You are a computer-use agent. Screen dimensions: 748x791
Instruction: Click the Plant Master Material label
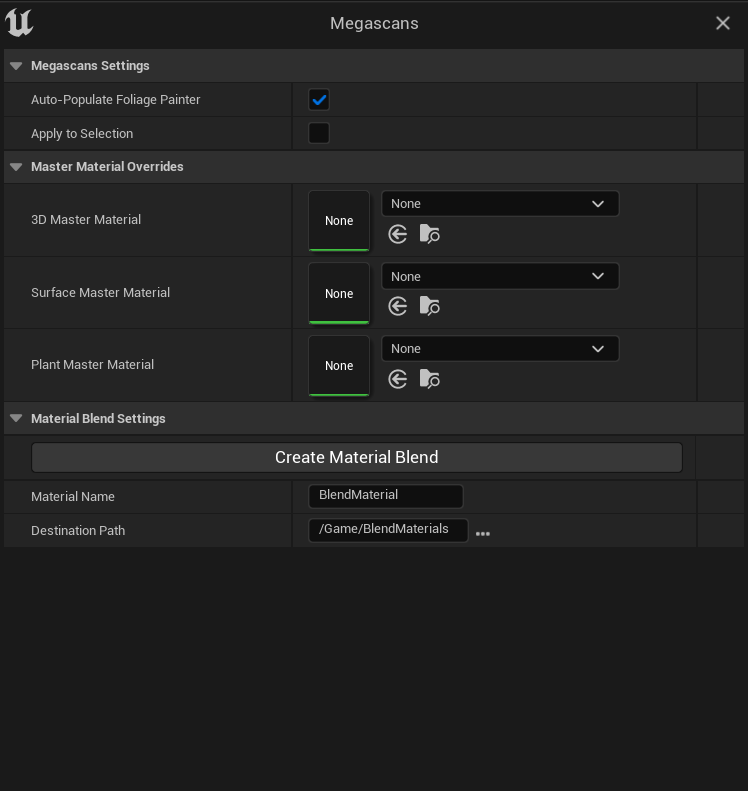(92, 365)
